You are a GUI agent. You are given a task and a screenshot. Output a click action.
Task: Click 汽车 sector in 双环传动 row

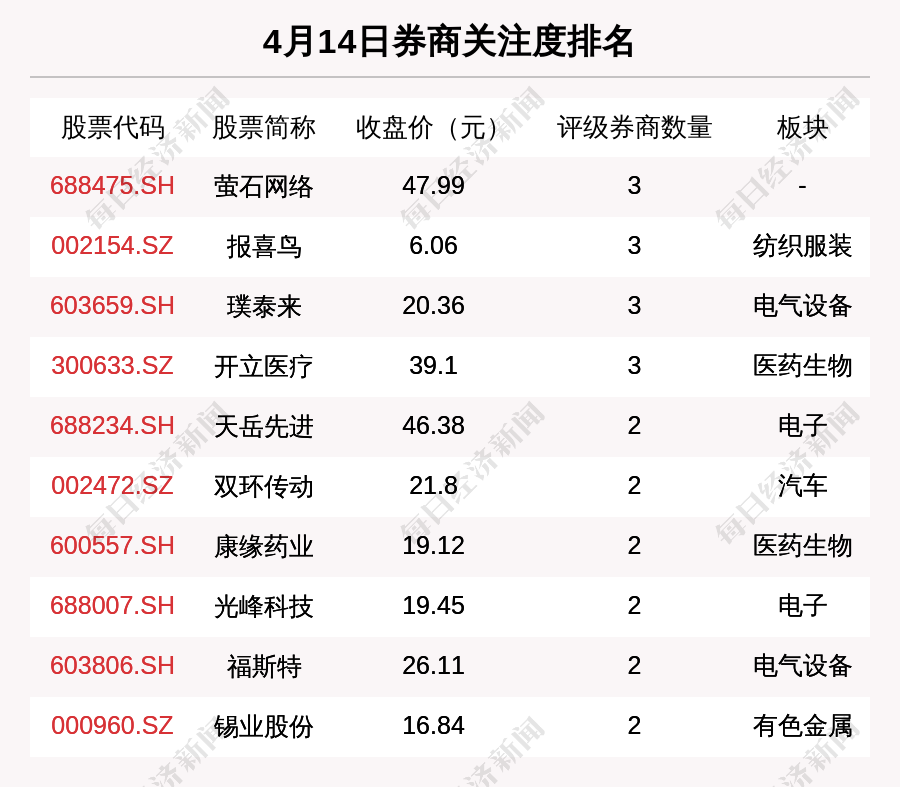coord(802,486)
